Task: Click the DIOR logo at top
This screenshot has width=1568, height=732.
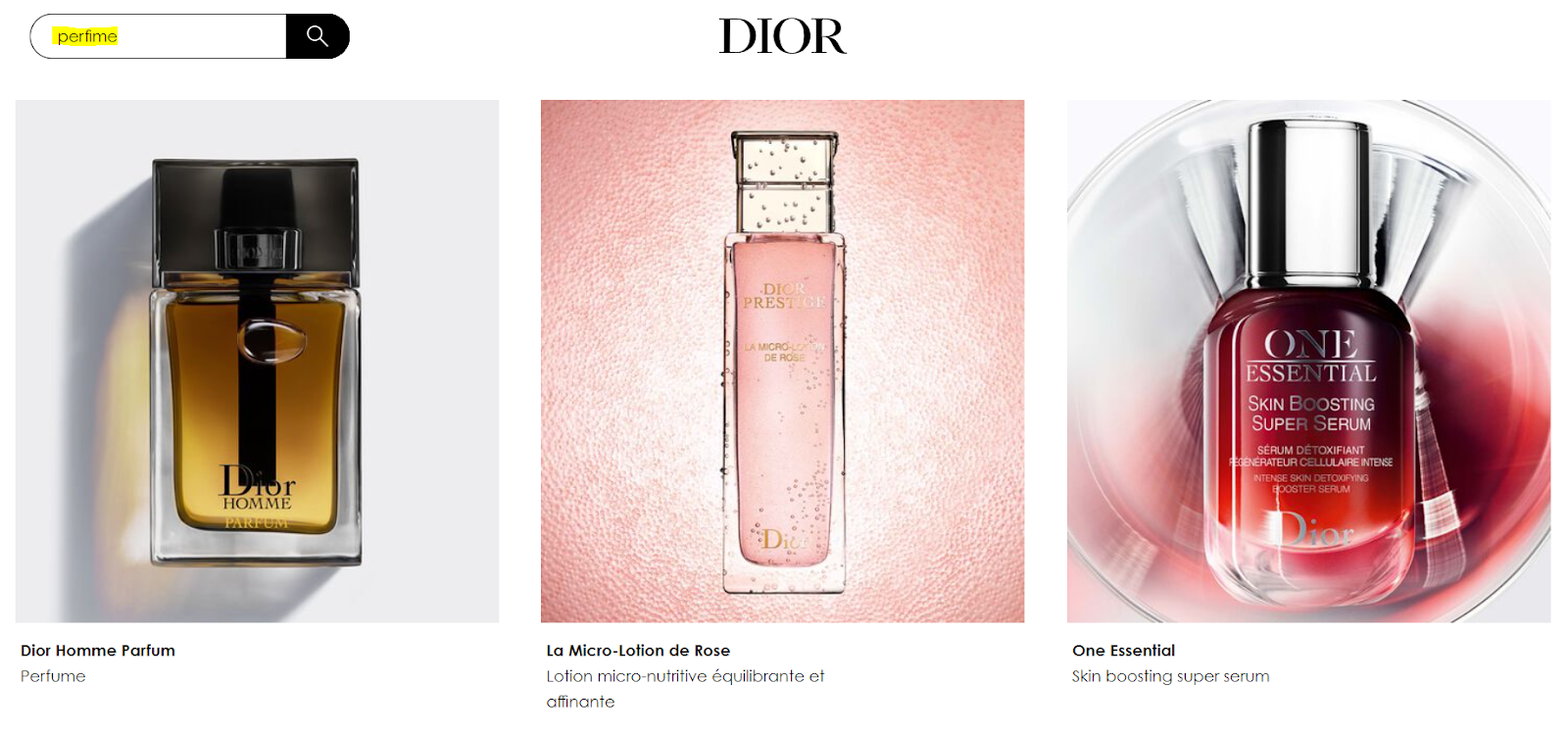Action: pyautogui.click(x=782, y=36)
